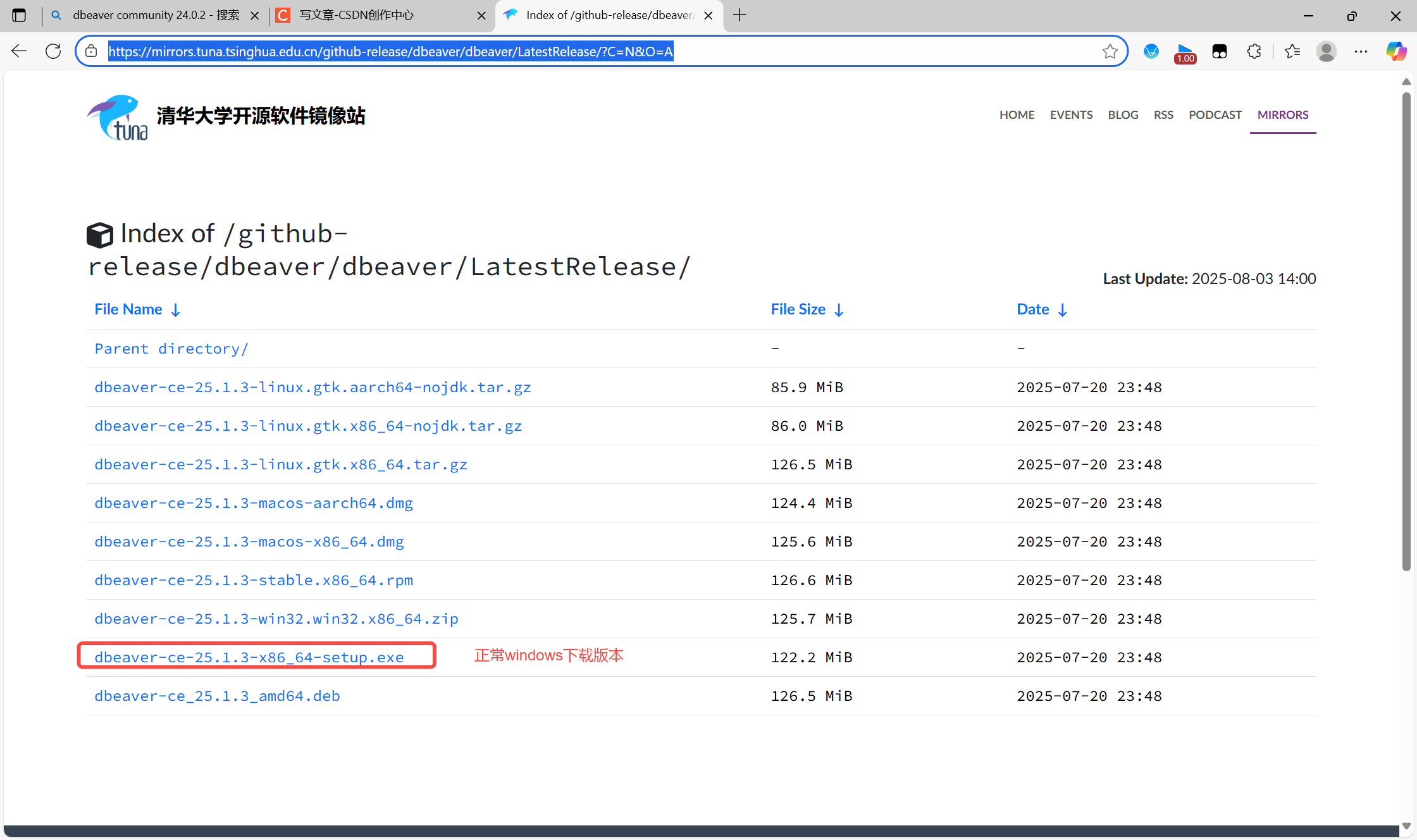
Task: Open browser Settings and more menu
Action: click(x=1361, y=51)
